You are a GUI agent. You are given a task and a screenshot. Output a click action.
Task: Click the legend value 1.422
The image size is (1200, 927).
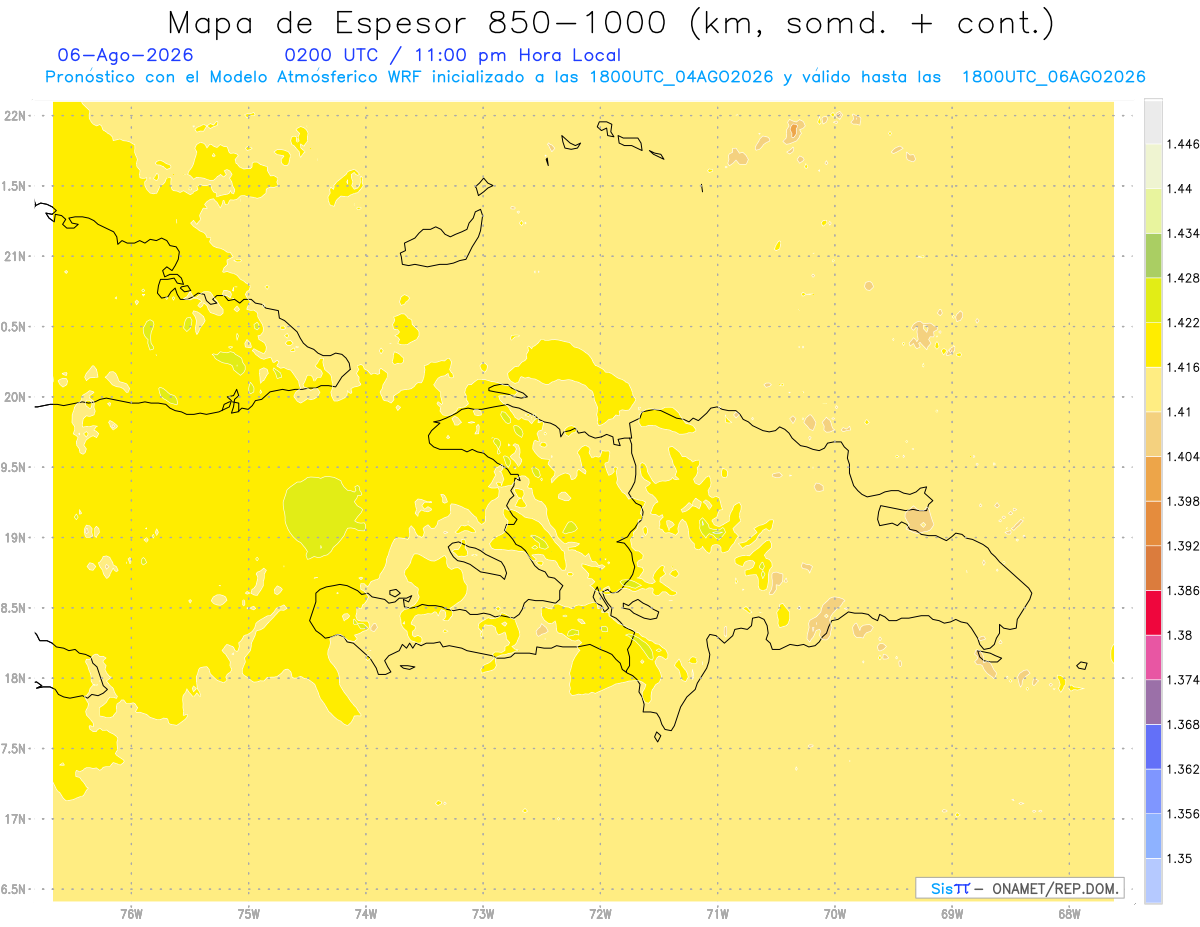point(1183,323)
